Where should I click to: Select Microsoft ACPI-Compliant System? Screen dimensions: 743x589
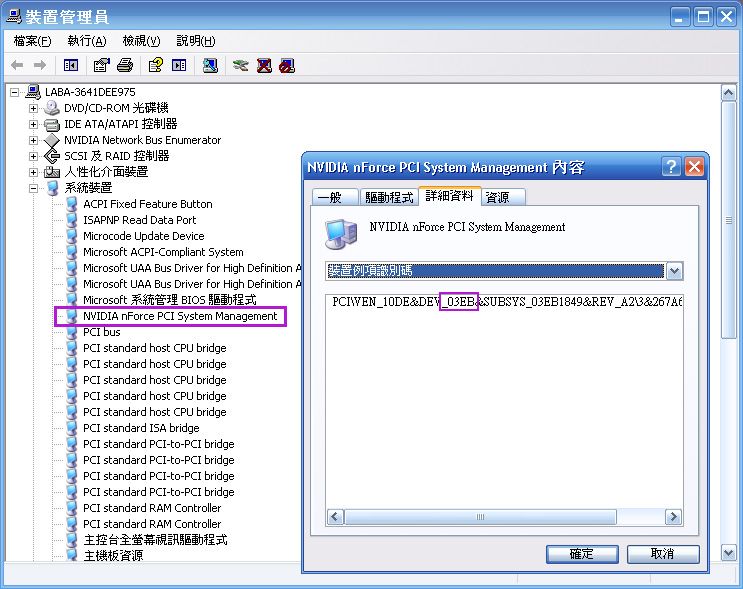163,253
